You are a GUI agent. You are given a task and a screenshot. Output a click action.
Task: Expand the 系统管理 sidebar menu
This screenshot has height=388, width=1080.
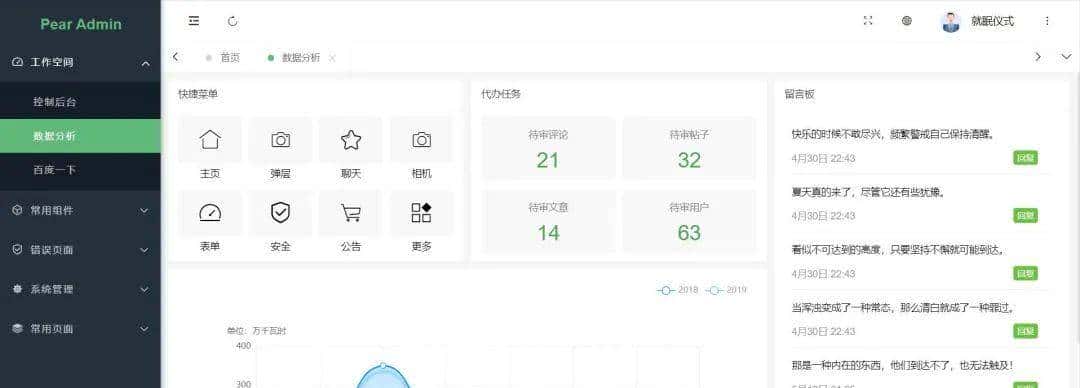click(81, 289)
